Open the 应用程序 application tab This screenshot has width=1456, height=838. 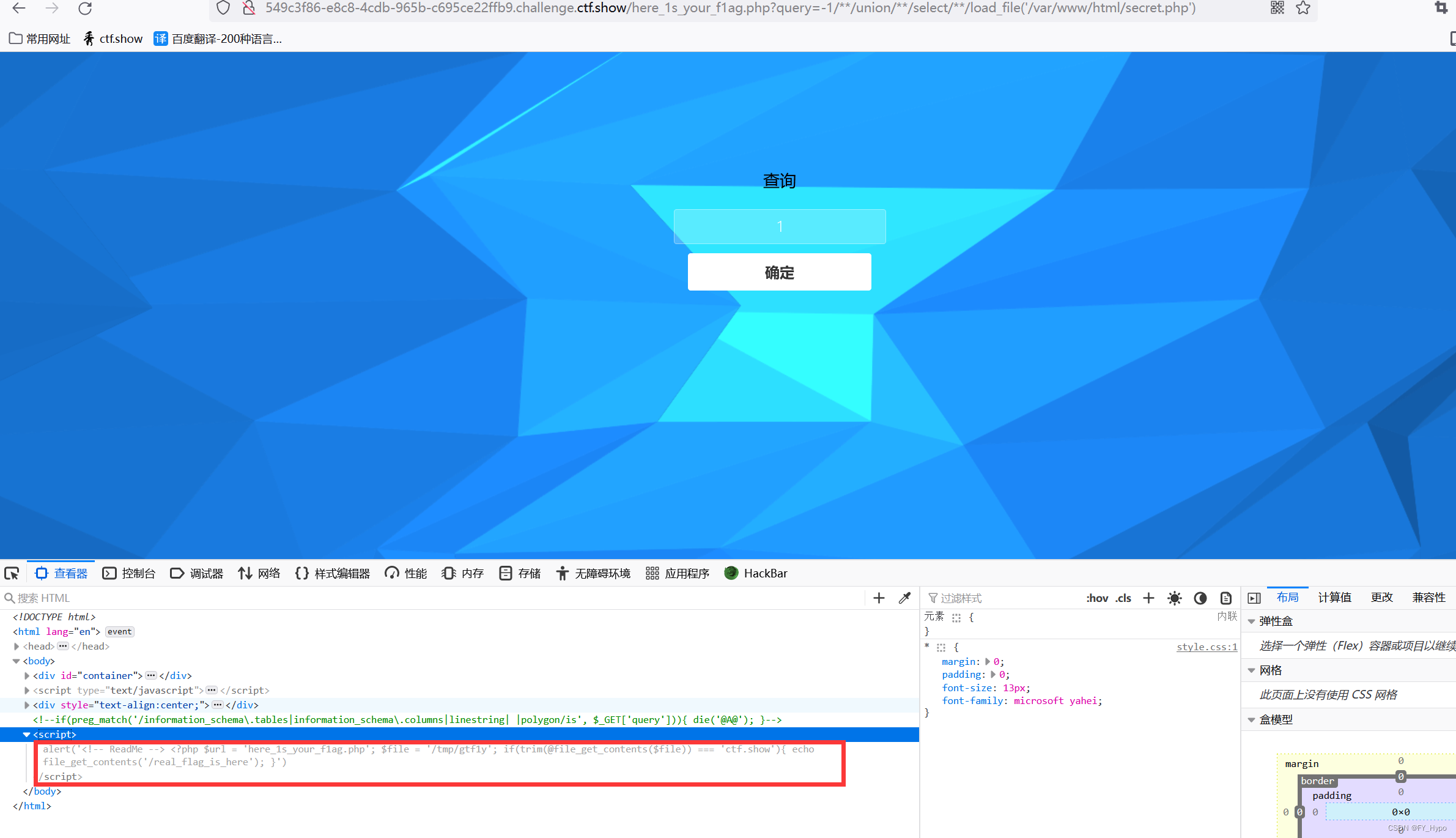678,573
